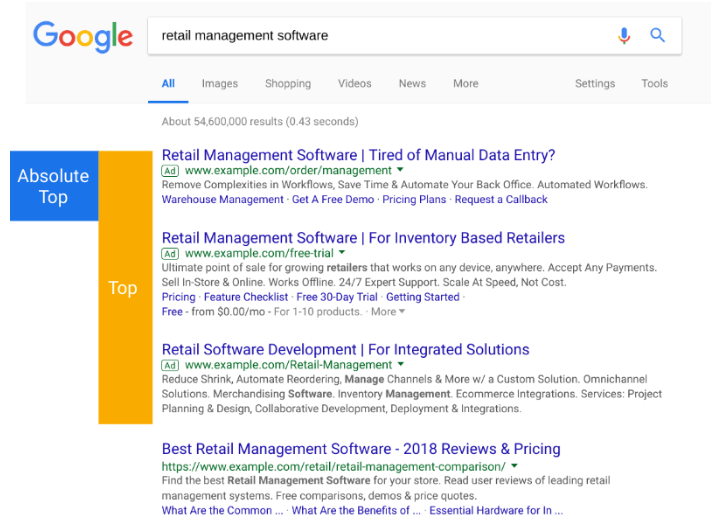The width and height of the screenshot is (723, 528).
Task: Click www.example.com/free-trial URL
Action: pyautogui.click(x=259, y=253)
